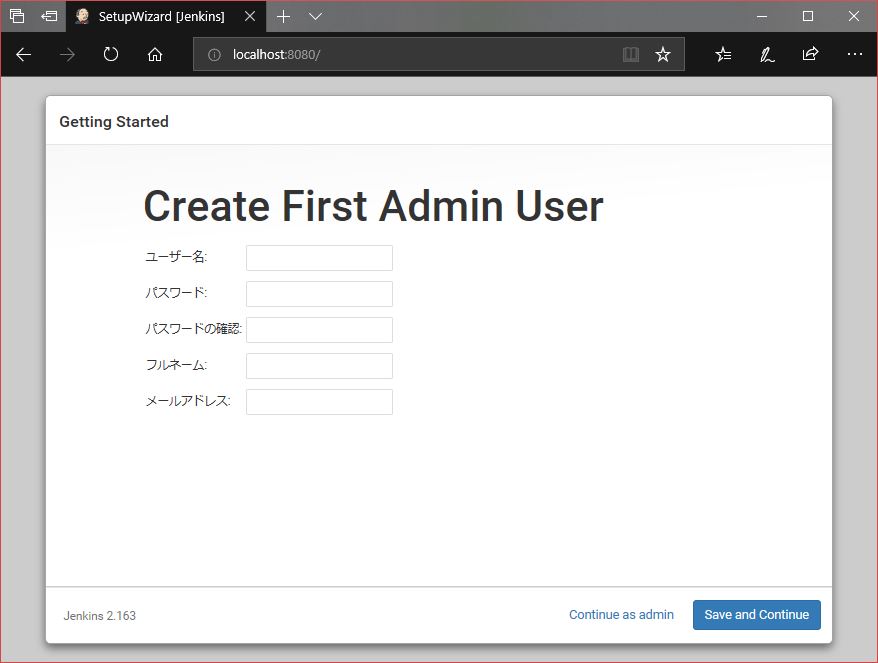The height and width of the screenshot is (663, 878).
Task: Click the メールアドレス input field
Action: [319, 402]
